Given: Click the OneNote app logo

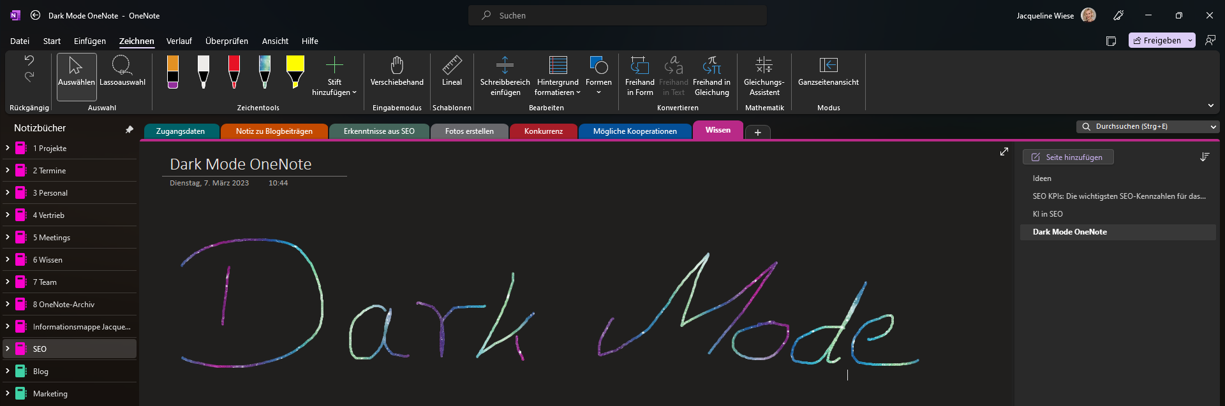Looking at the screenshot, I should (x=15, y=15).
